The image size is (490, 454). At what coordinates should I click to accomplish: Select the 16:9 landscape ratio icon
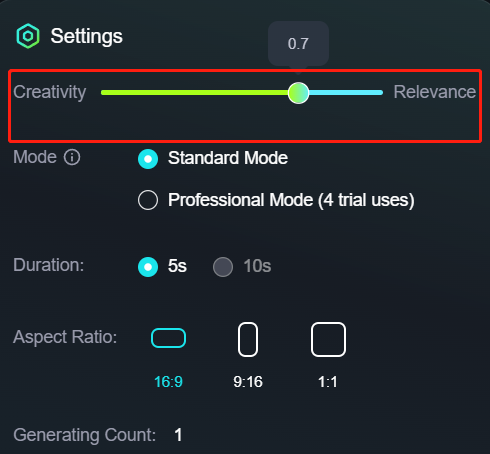(168, 338)
